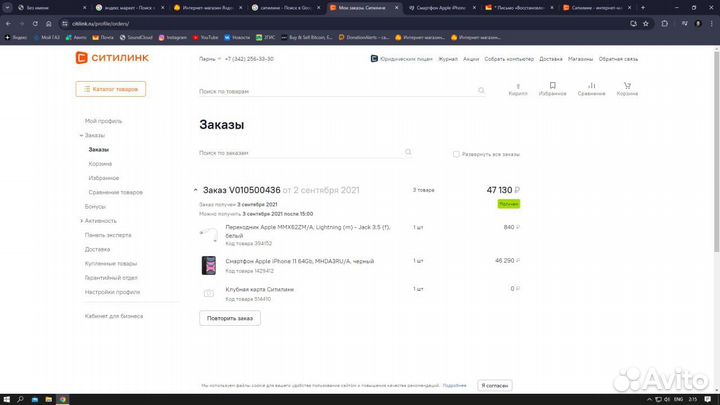Accept cookies with Я согласен
Viewport: 720px width, 405px height.
tap(495, 386)
